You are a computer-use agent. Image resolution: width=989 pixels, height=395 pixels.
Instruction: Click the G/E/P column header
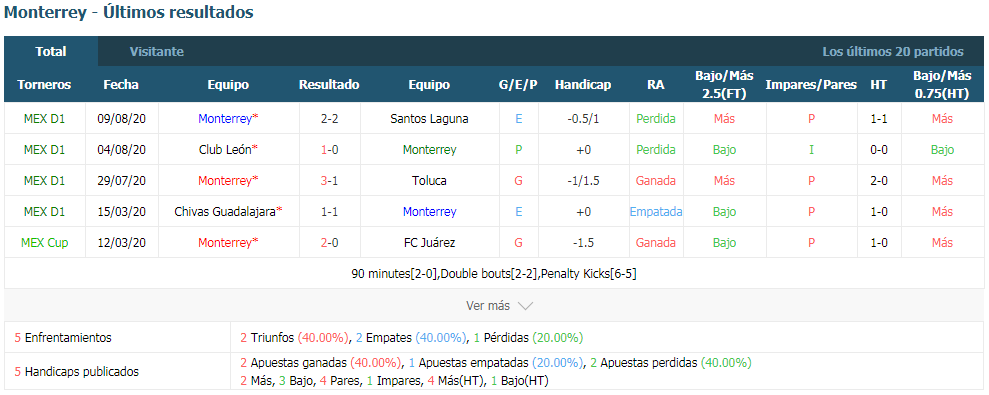[518, 85]
